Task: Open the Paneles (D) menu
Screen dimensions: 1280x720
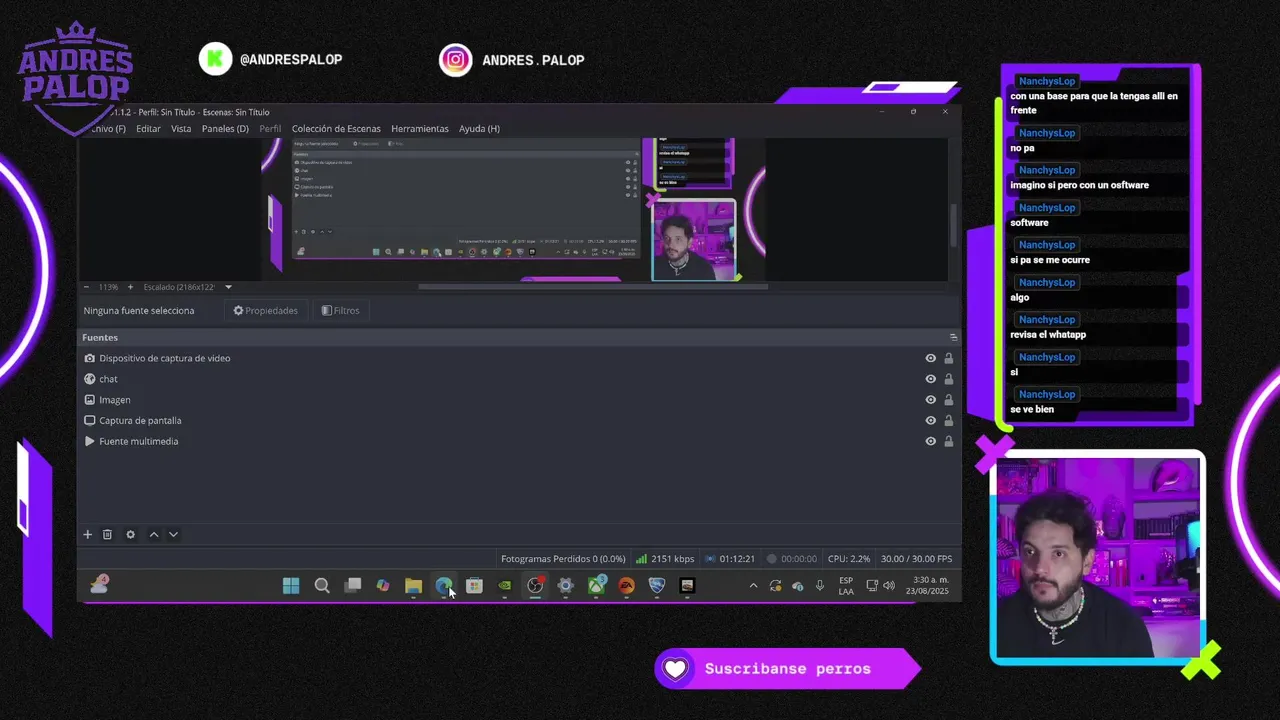Action: point(225,129)
